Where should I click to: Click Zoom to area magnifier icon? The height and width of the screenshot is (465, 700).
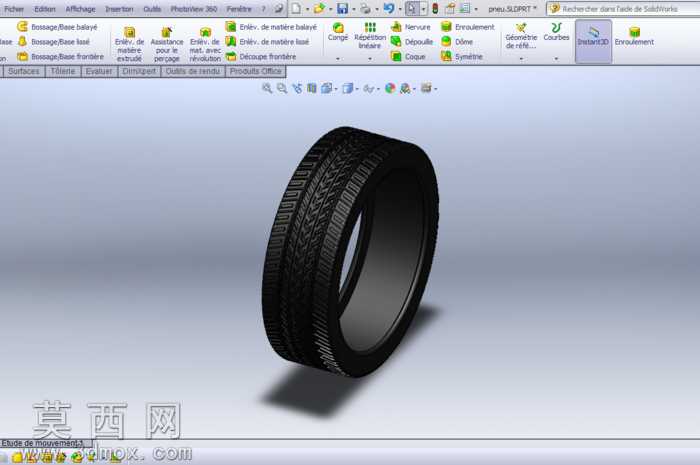point(282,88)
